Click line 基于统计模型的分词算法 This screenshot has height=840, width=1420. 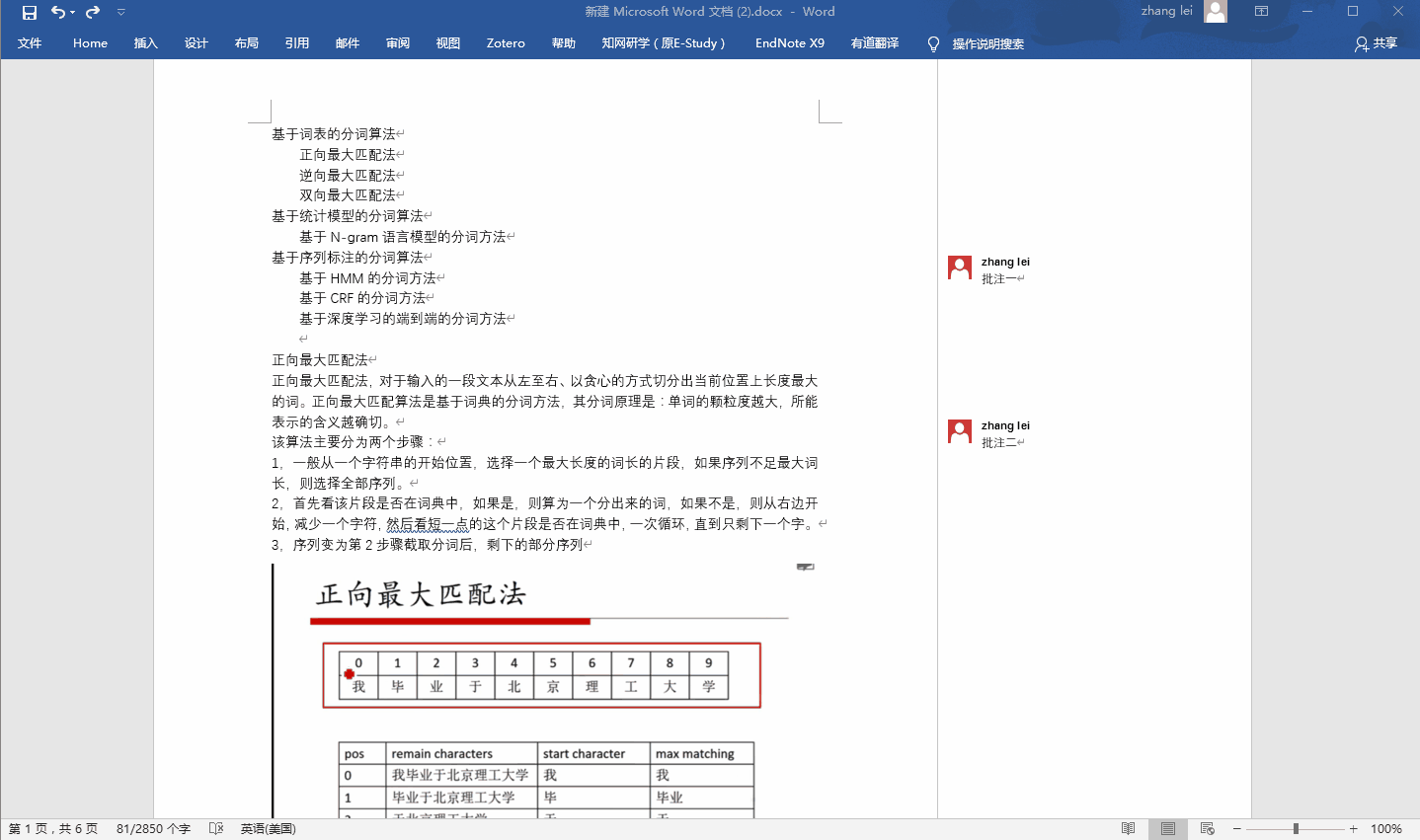point(348,216)
